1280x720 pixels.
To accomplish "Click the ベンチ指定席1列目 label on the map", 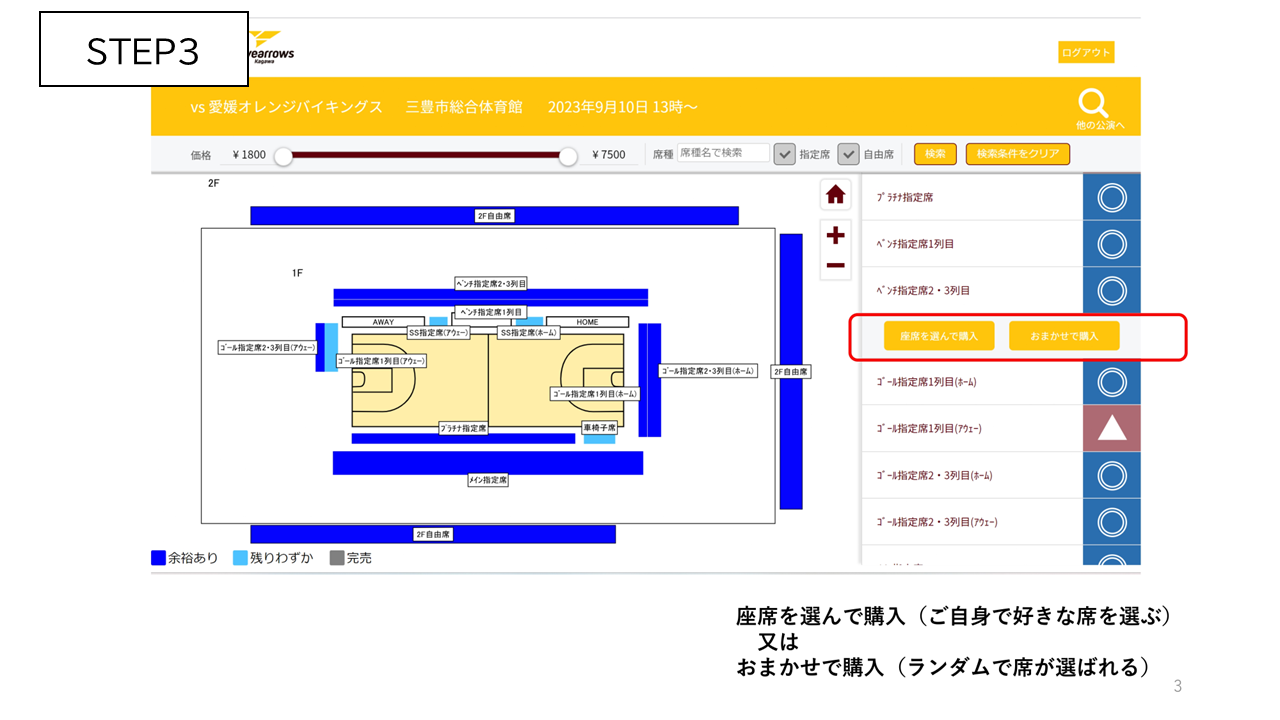I will coord(491,312).
